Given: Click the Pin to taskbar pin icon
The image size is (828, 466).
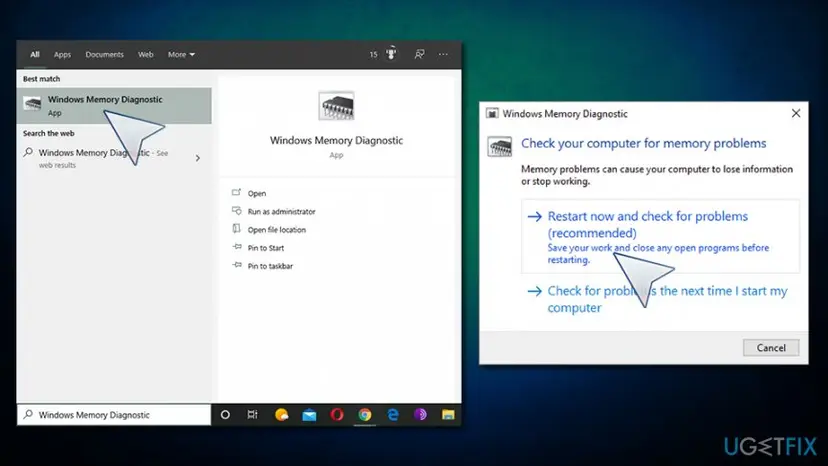Looking at the screenshot, I should [x=237, y=265].
